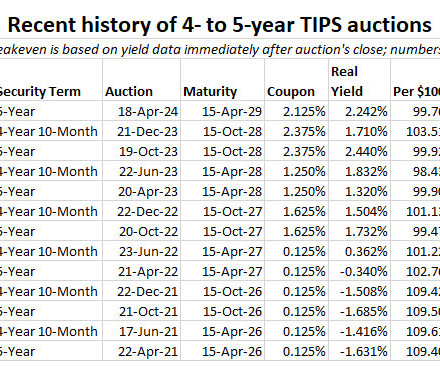Screen dimensions: 440x367
Task: Select the 23-Jun-22 auction date cell
Action: pos(141,251)
